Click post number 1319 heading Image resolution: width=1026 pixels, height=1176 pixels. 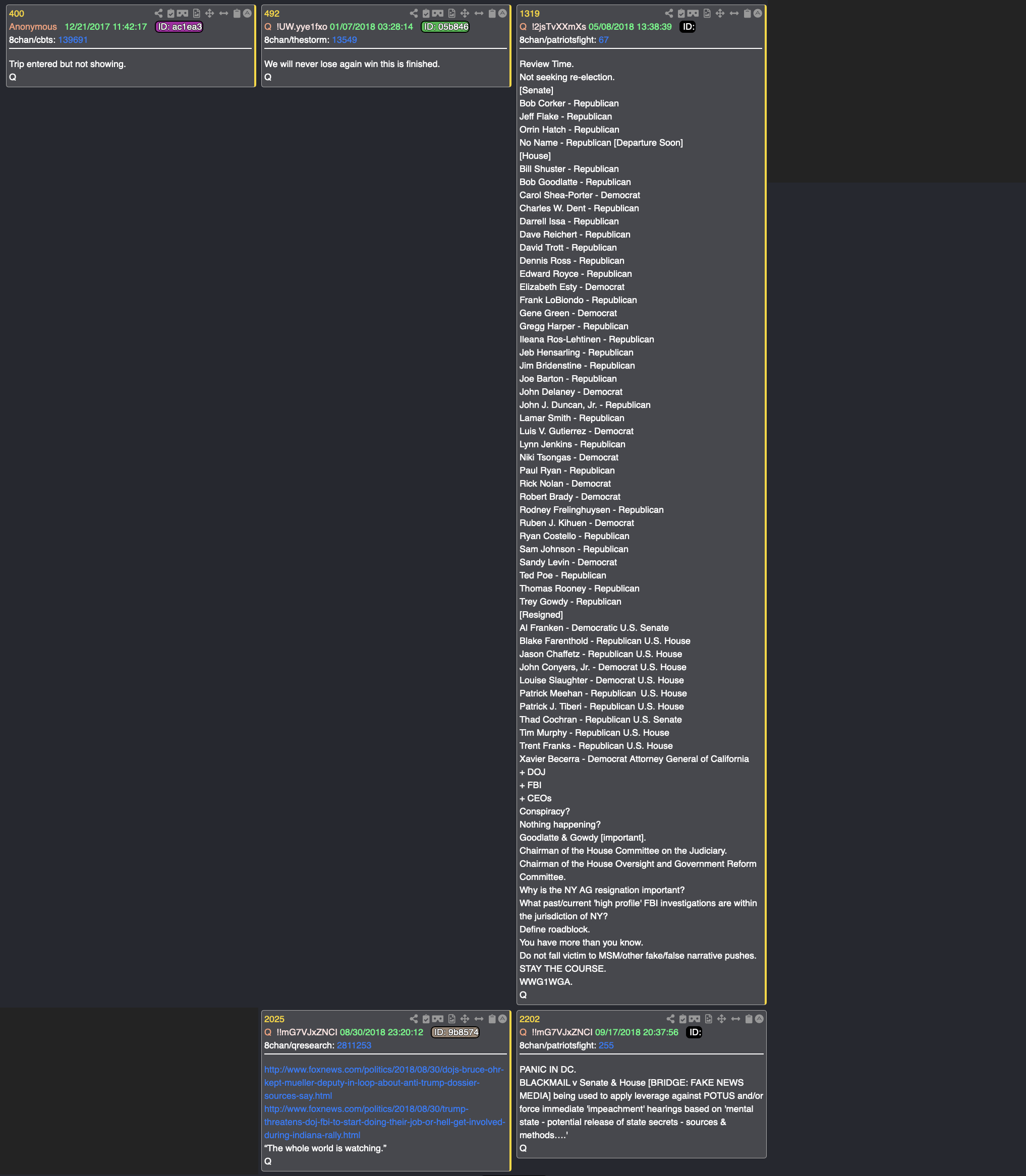coord(530,14)
